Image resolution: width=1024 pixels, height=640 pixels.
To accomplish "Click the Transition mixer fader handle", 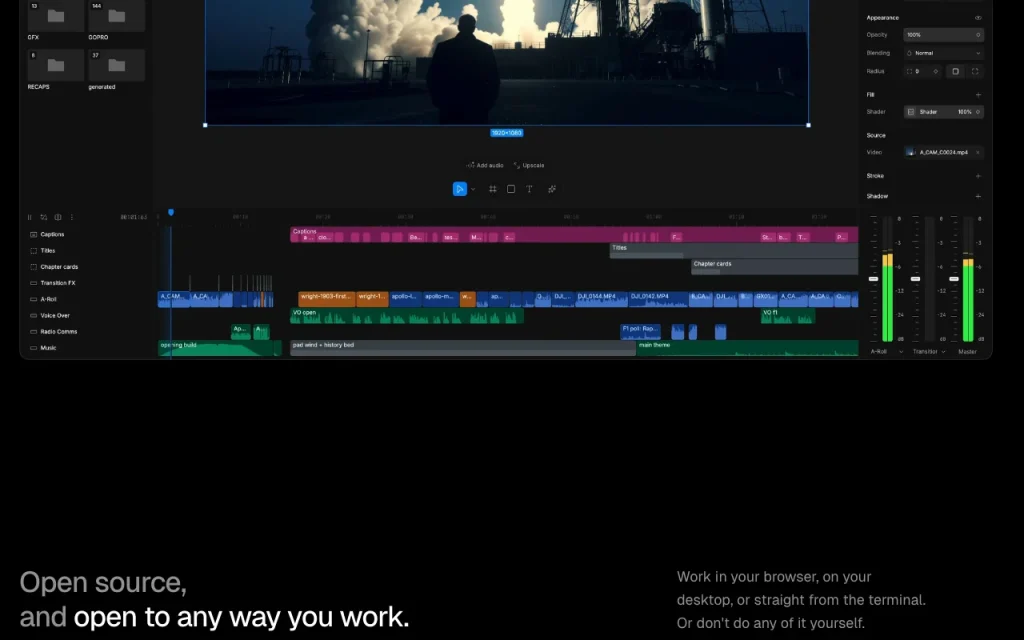I will pyautogui.click(x=916, y=279).
